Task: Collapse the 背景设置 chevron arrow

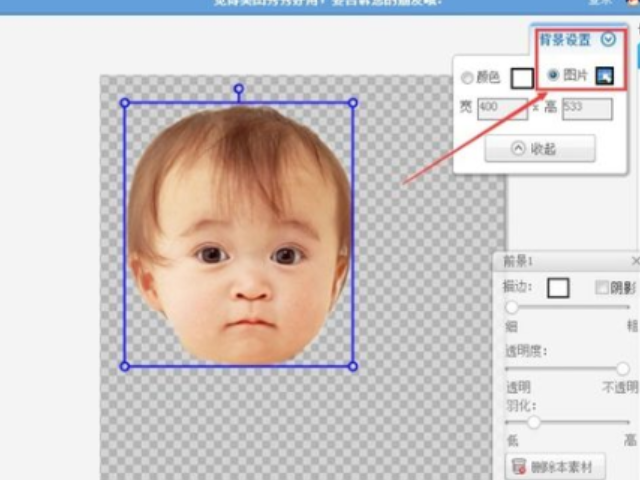Action: pos(608,40)
